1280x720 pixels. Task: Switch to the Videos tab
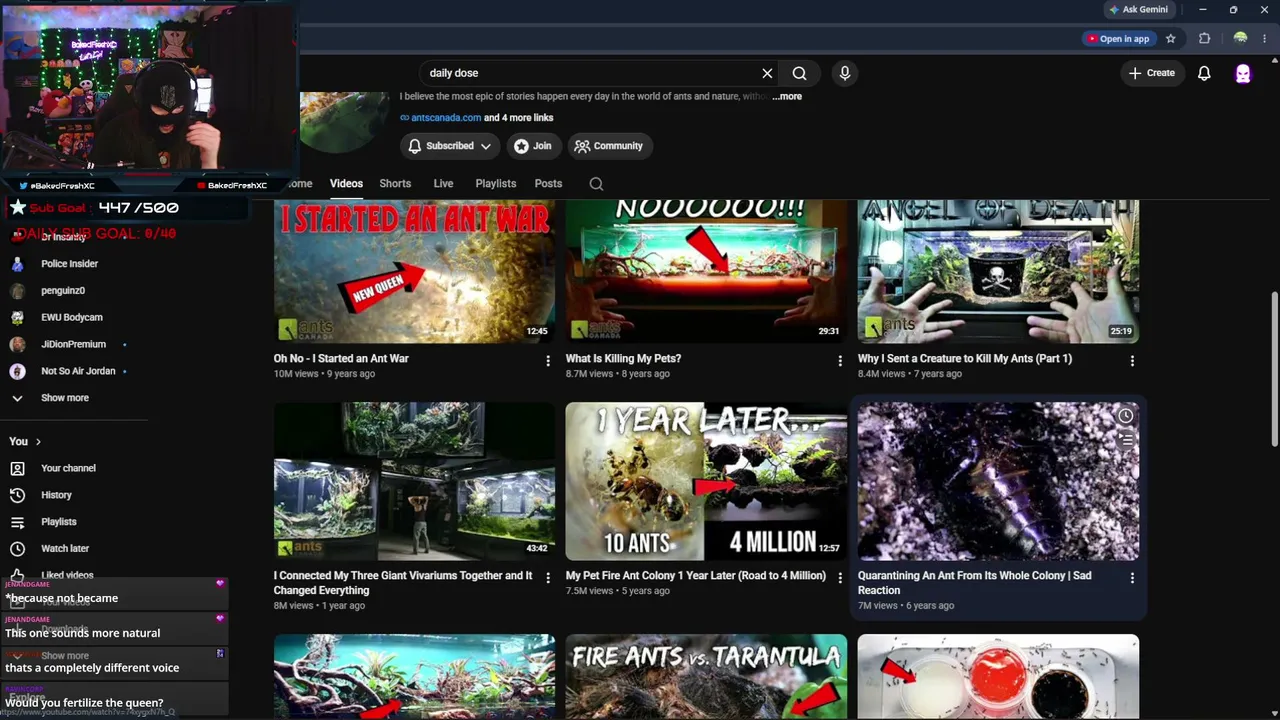(346, 184)
